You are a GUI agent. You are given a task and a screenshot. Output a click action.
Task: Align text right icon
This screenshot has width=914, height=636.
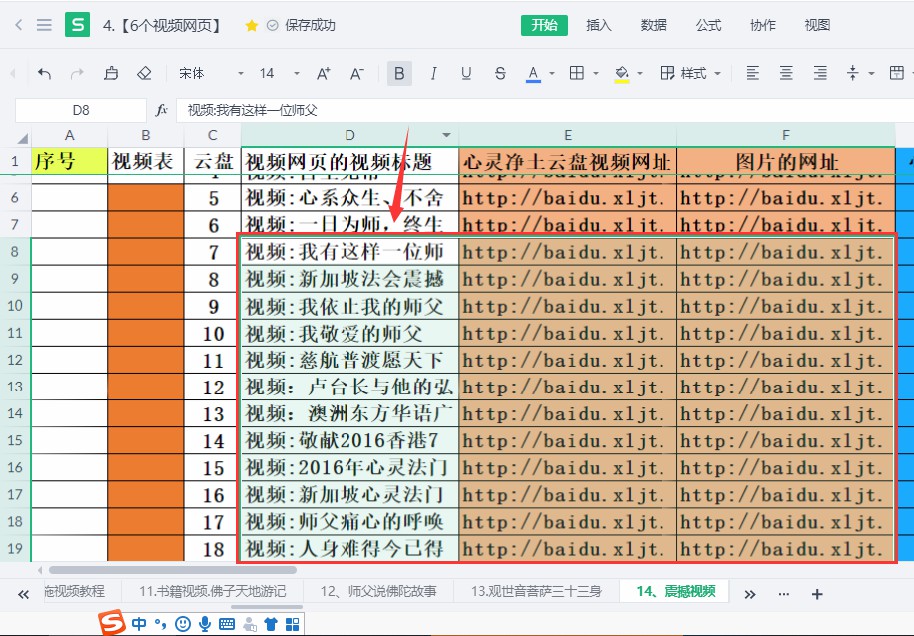pyautogui.click(x=820, y=73)
